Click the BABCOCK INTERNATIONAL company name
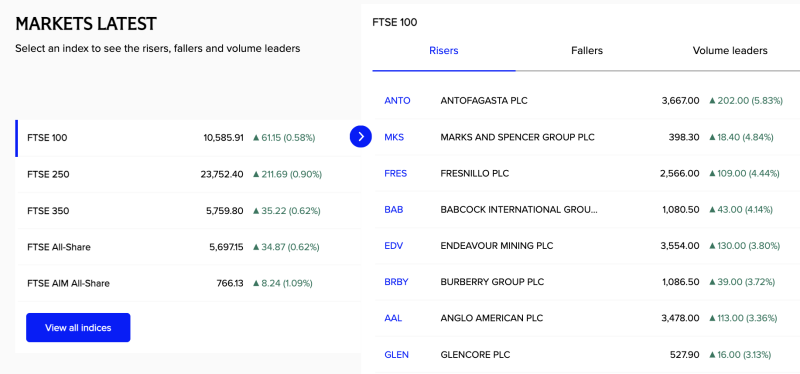The height and width of the screenshot is (374, 800). 518,210
